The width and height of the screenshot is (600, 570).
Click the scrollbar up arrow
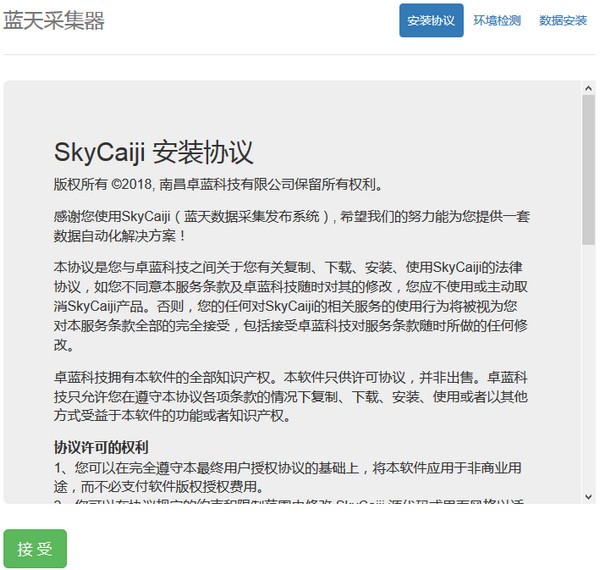coord(588,87)
